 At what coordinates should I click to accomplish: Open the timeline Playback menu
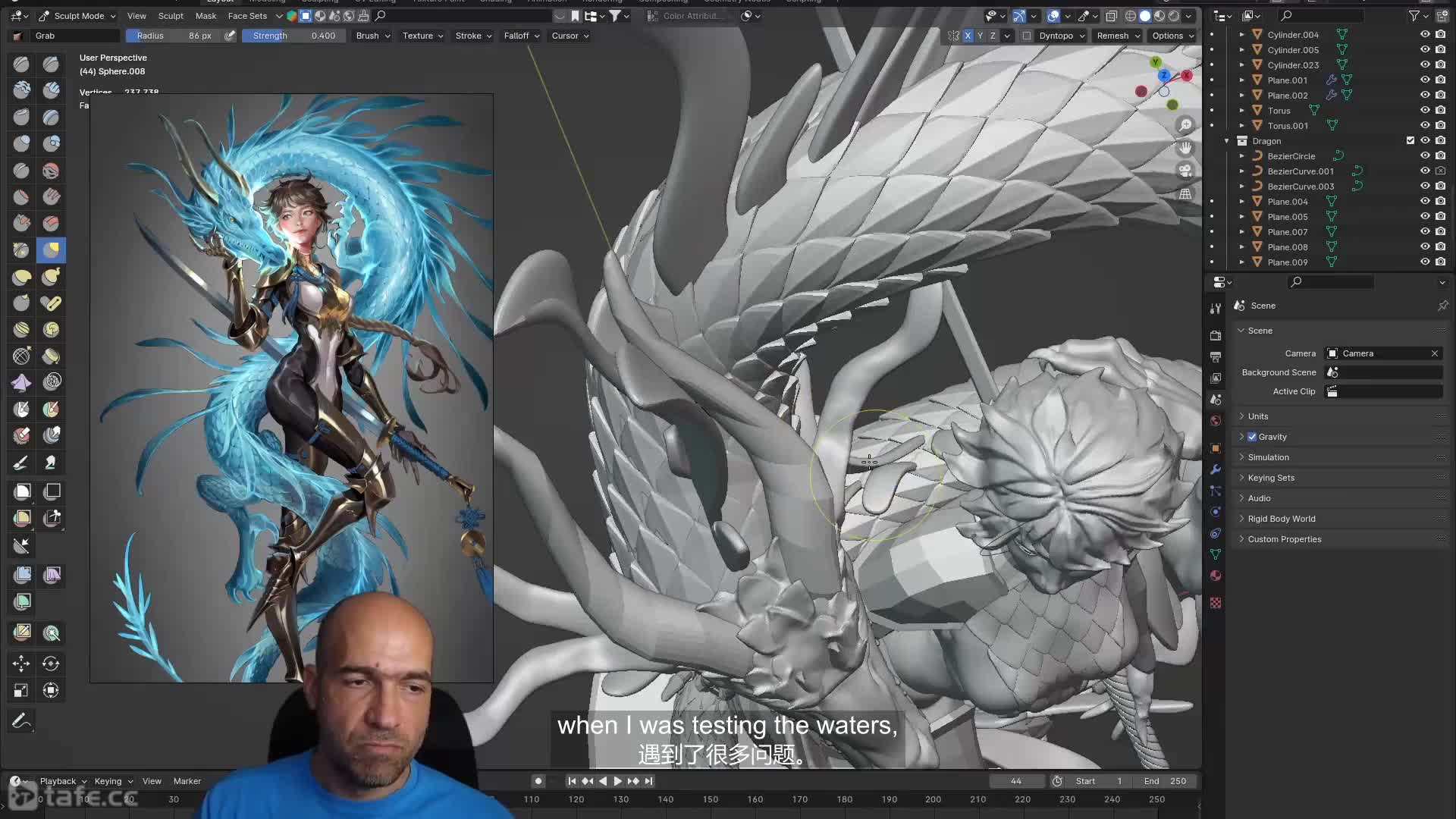(x=63, y=781)
